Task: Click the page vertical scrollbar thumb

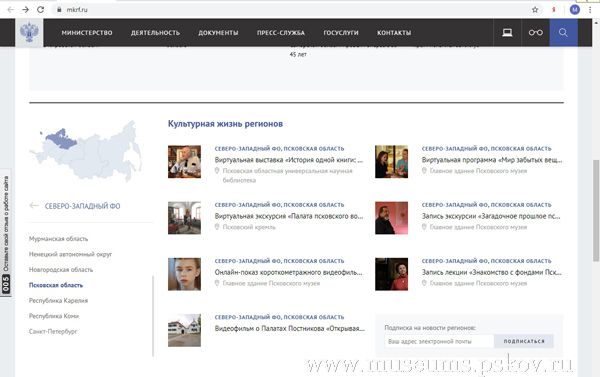Action: coord(596,211)
